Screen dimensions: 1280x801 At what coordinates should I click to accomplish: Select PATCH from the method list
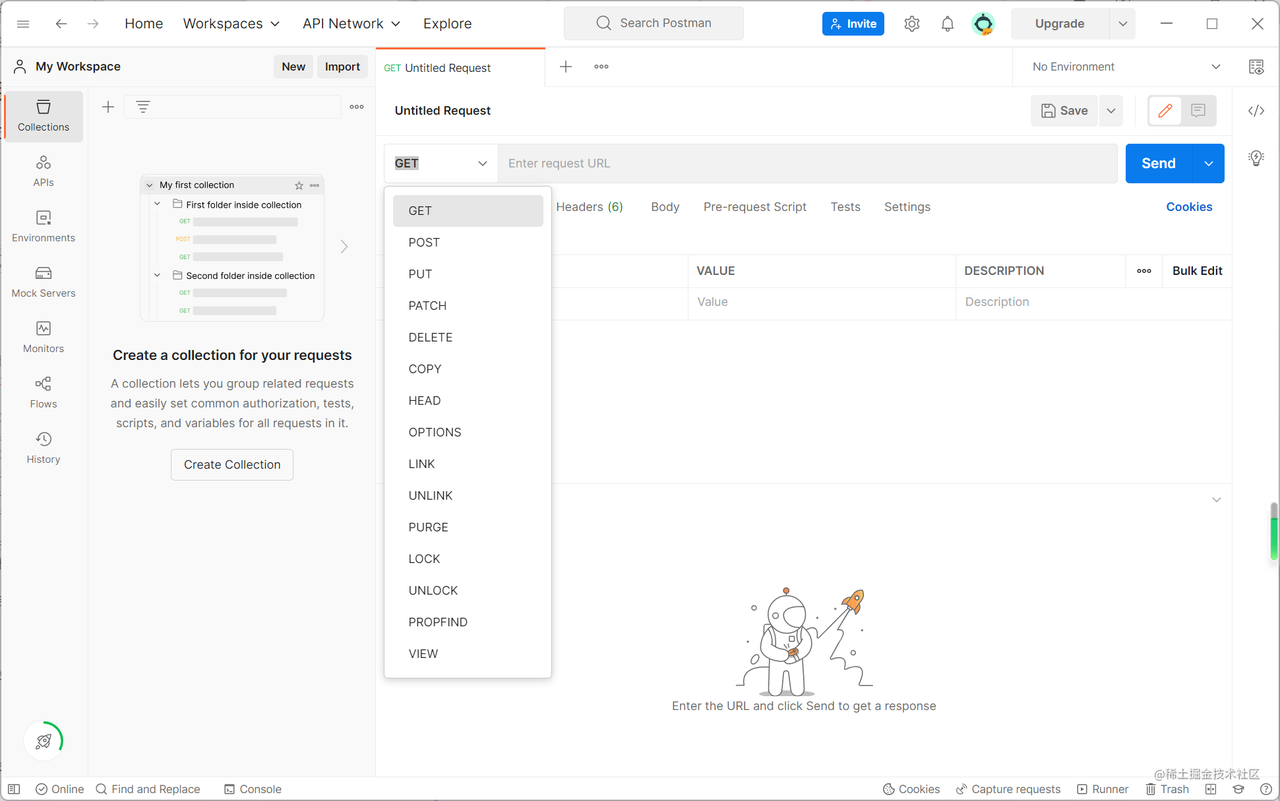pyautogui.click(x=468, y=306)
